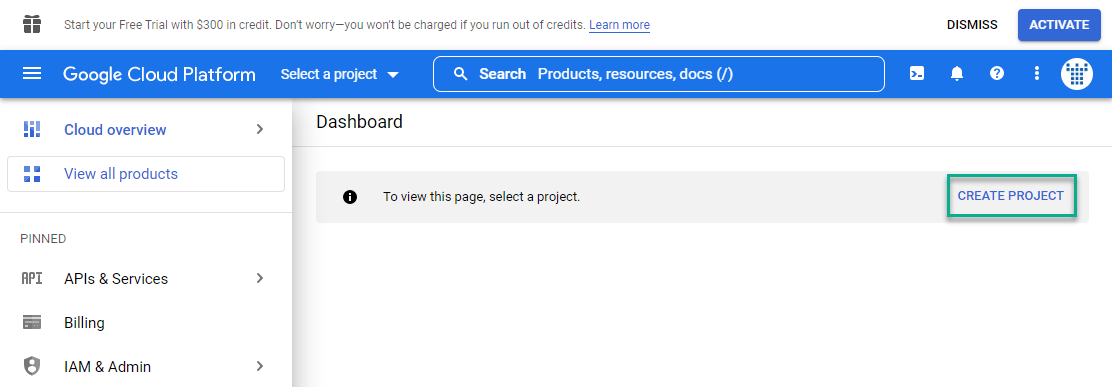1112x387 pixels.
Task: Expand the Cloud overview submenu chevron
Action: [x=260, y=129]
